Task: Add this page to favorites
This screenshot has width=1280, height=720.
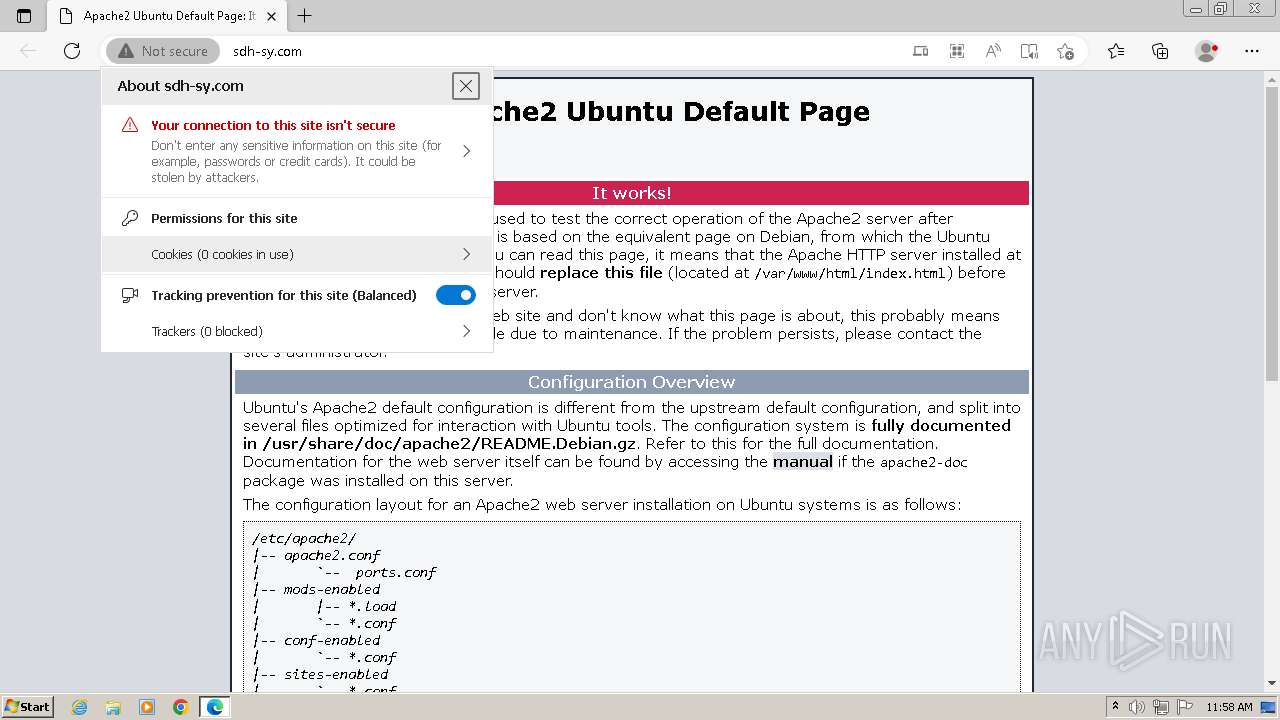Action: click(1065, 51)
